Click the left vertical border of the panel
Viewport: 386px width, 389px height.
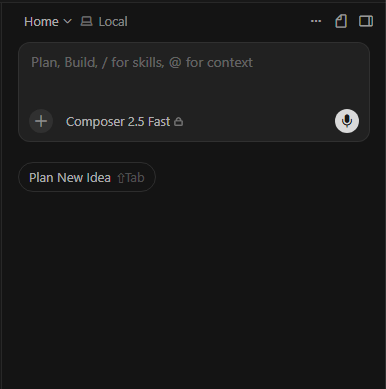[x=2, y=194]
